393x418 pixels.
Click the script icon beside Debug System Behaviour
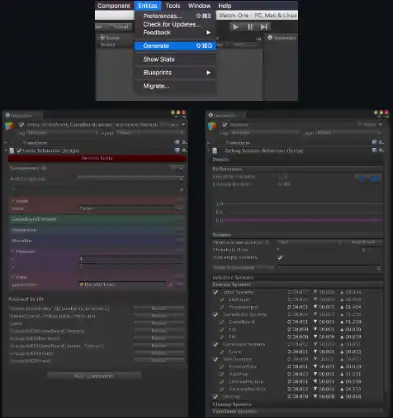click(x=215, y=151)
